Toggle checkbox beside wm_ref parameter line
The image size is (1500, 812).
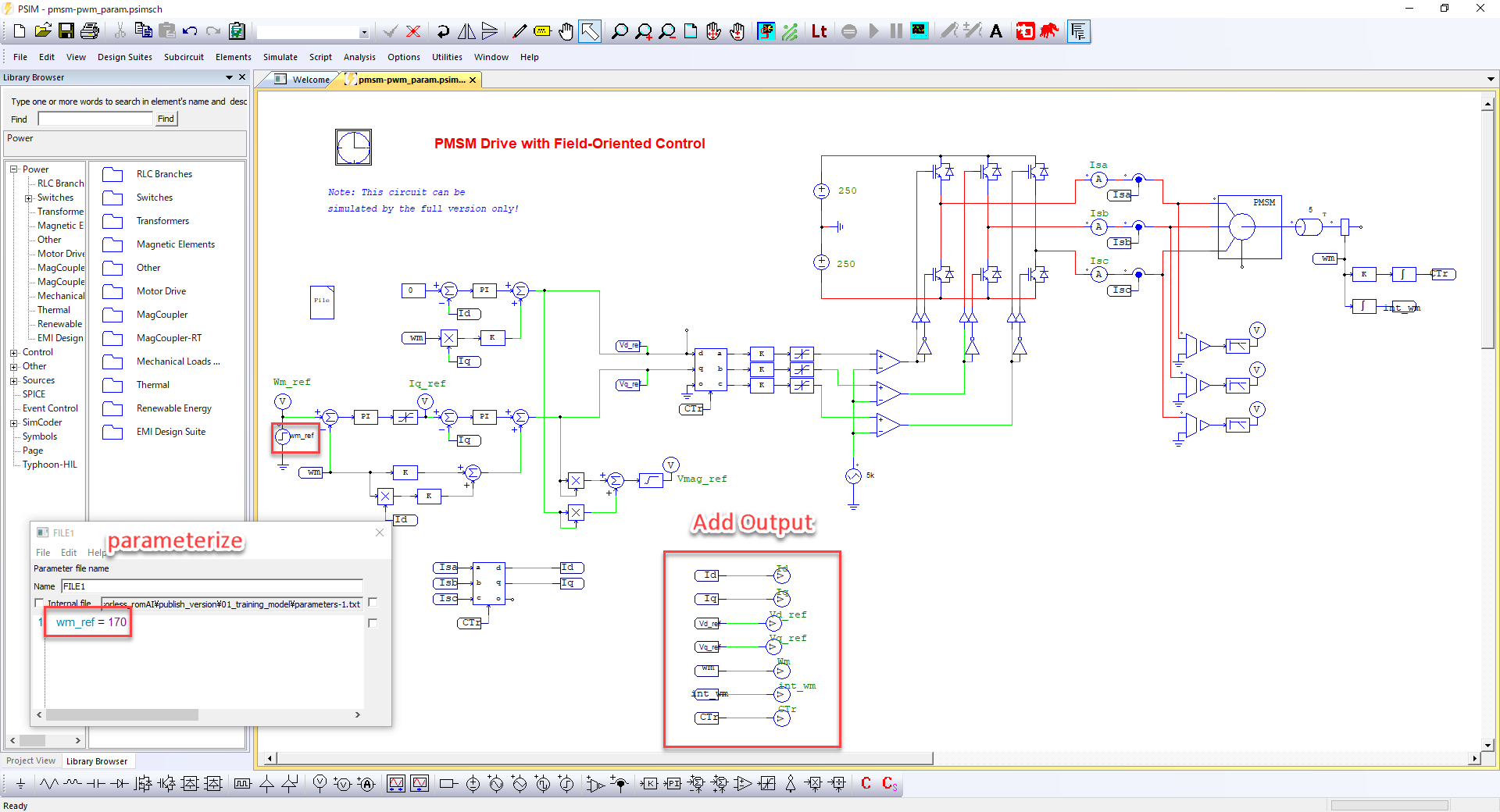(x=373, y=623)
